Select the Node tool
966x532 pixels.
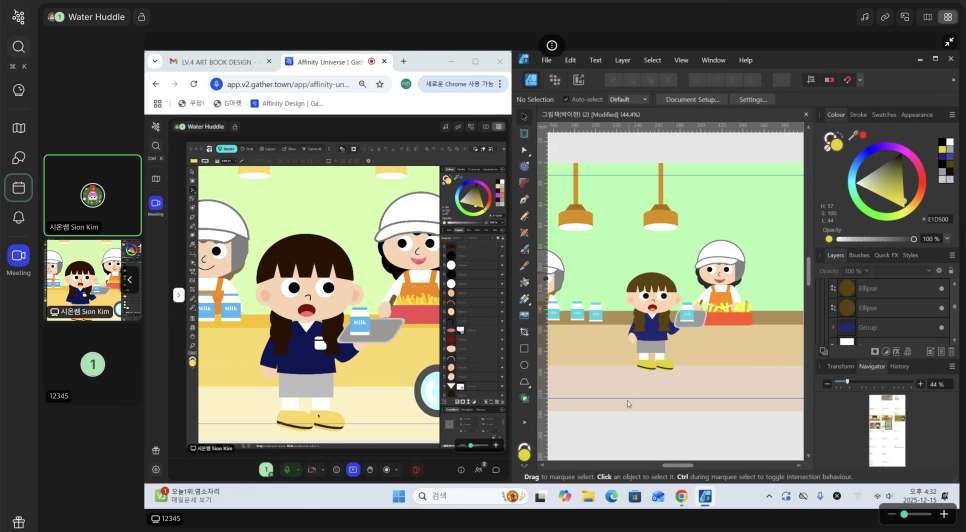tap(524, 150)
